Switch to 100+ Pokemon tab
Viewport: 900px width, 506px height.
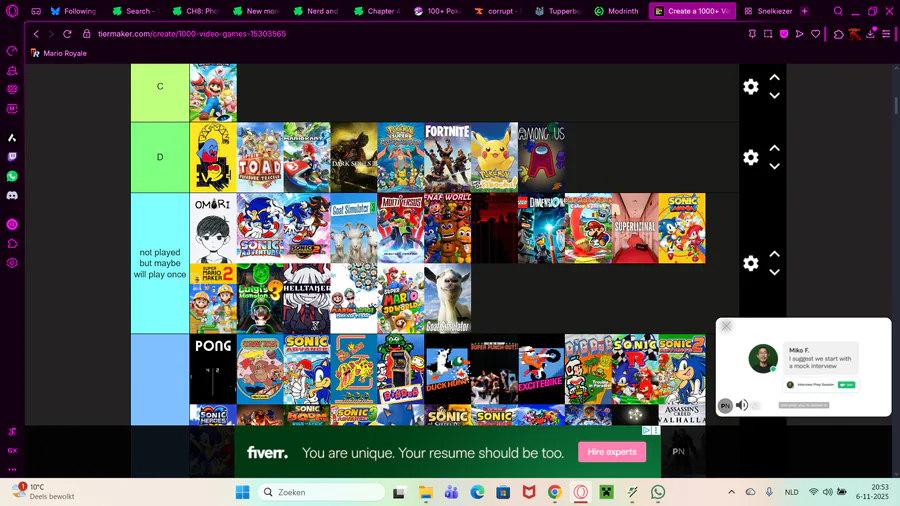439,11
